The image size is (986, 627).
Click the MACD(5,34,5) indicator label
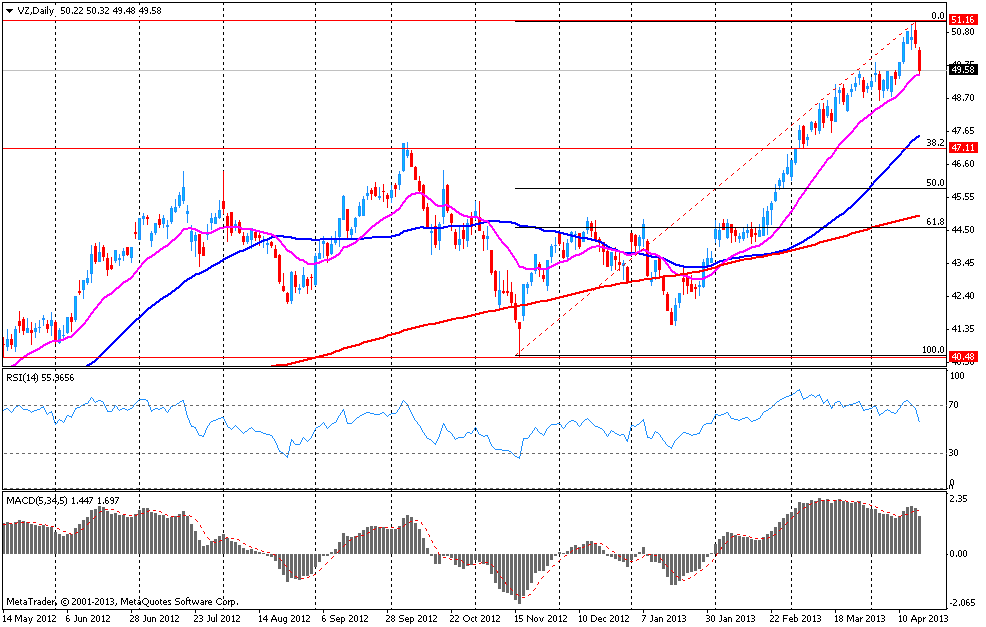(x=63, y=501)
